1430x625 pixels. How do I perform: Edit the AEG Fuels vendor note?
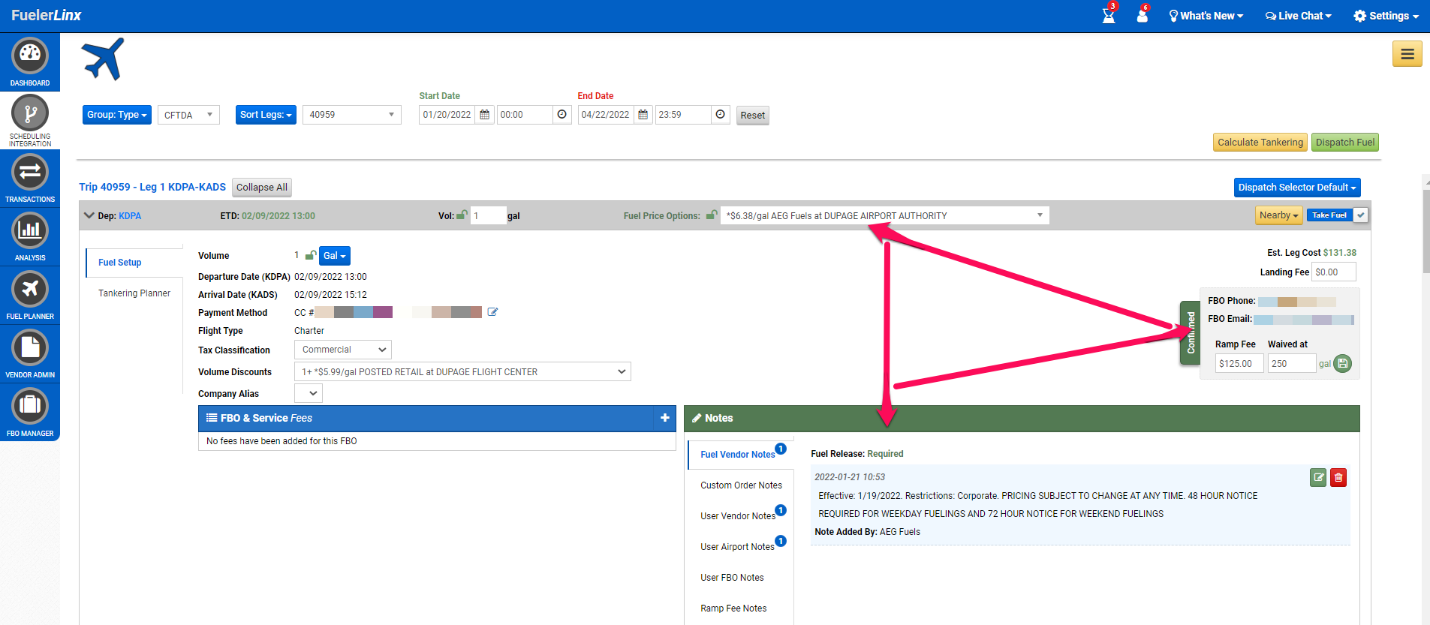click(x=1319, y=478)
